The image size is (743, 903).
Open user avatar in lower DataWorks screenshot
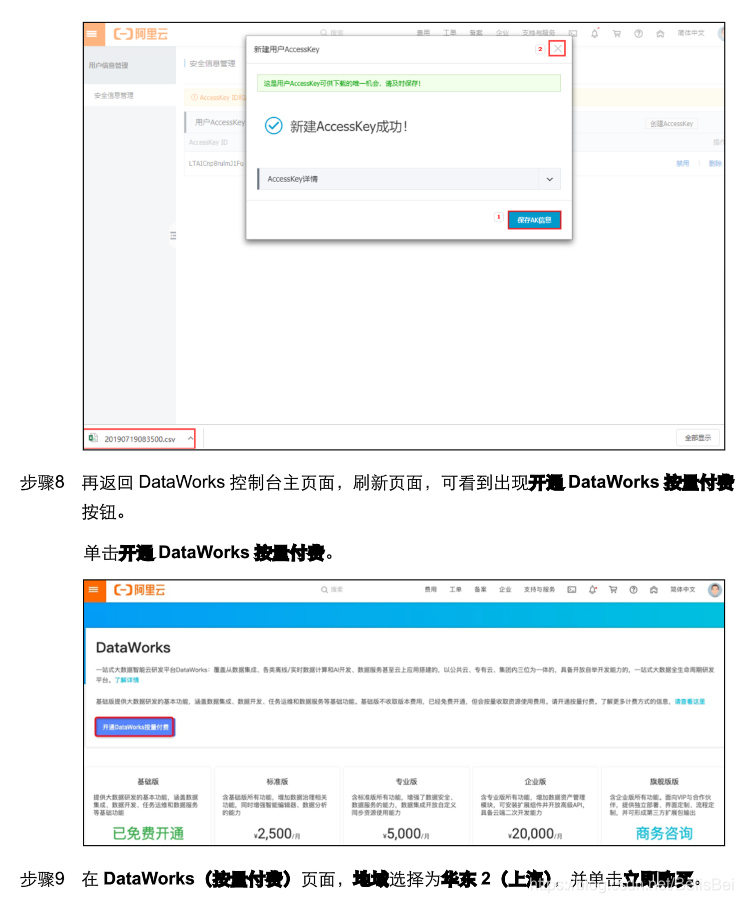(x=715, y=590)
